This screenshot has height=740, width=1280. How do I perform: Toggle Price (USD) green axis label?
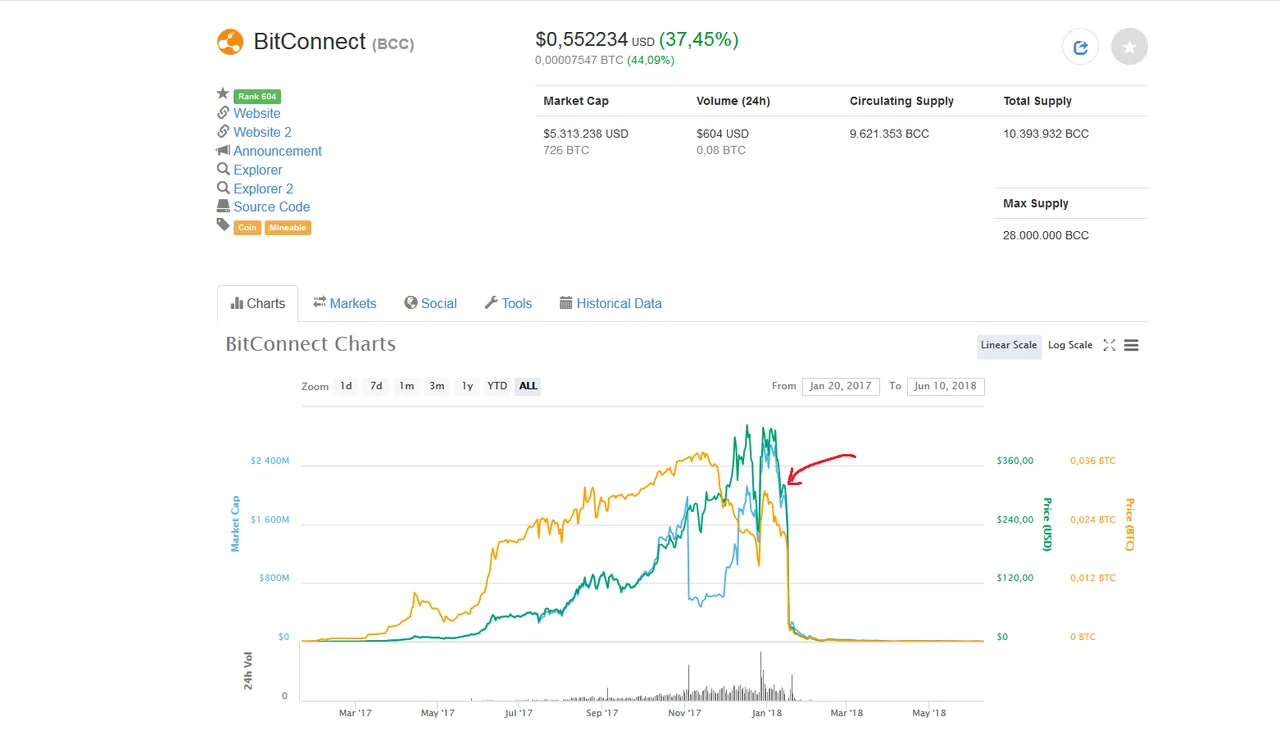(x=1047, y=523)
